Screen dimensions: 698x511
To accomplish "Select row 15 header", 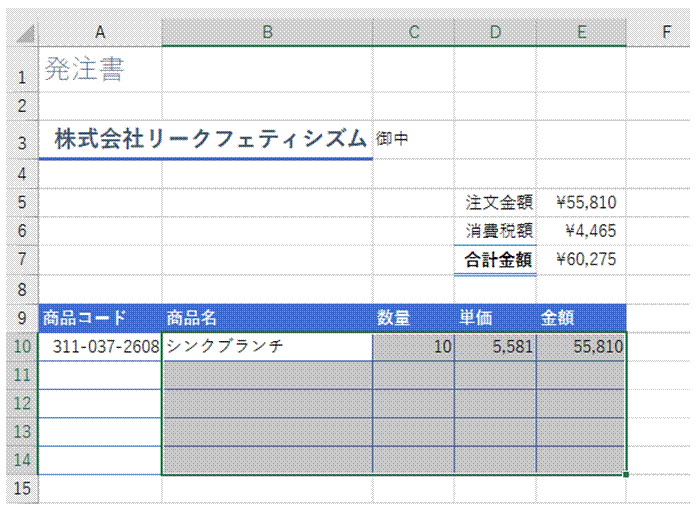I will click(22, 488).
